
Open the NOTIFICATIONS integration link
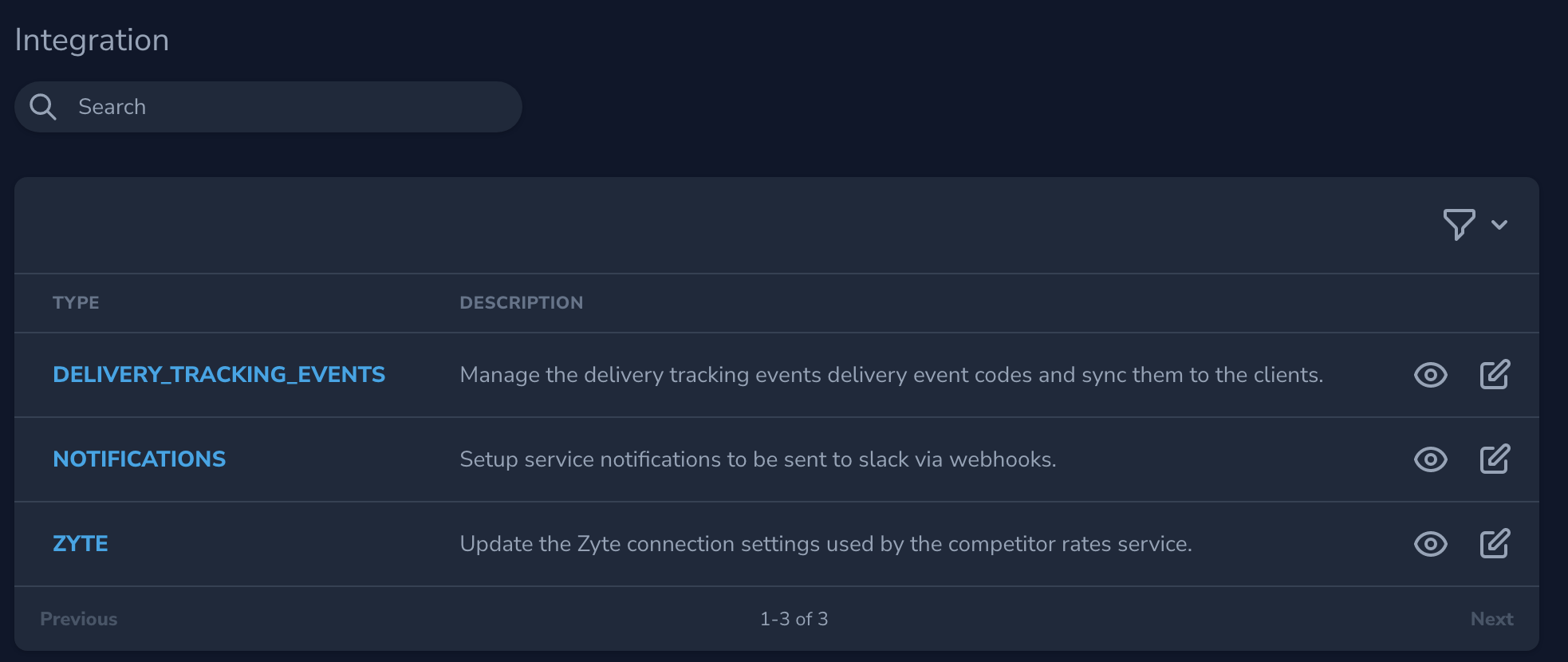tap(139, 459)
